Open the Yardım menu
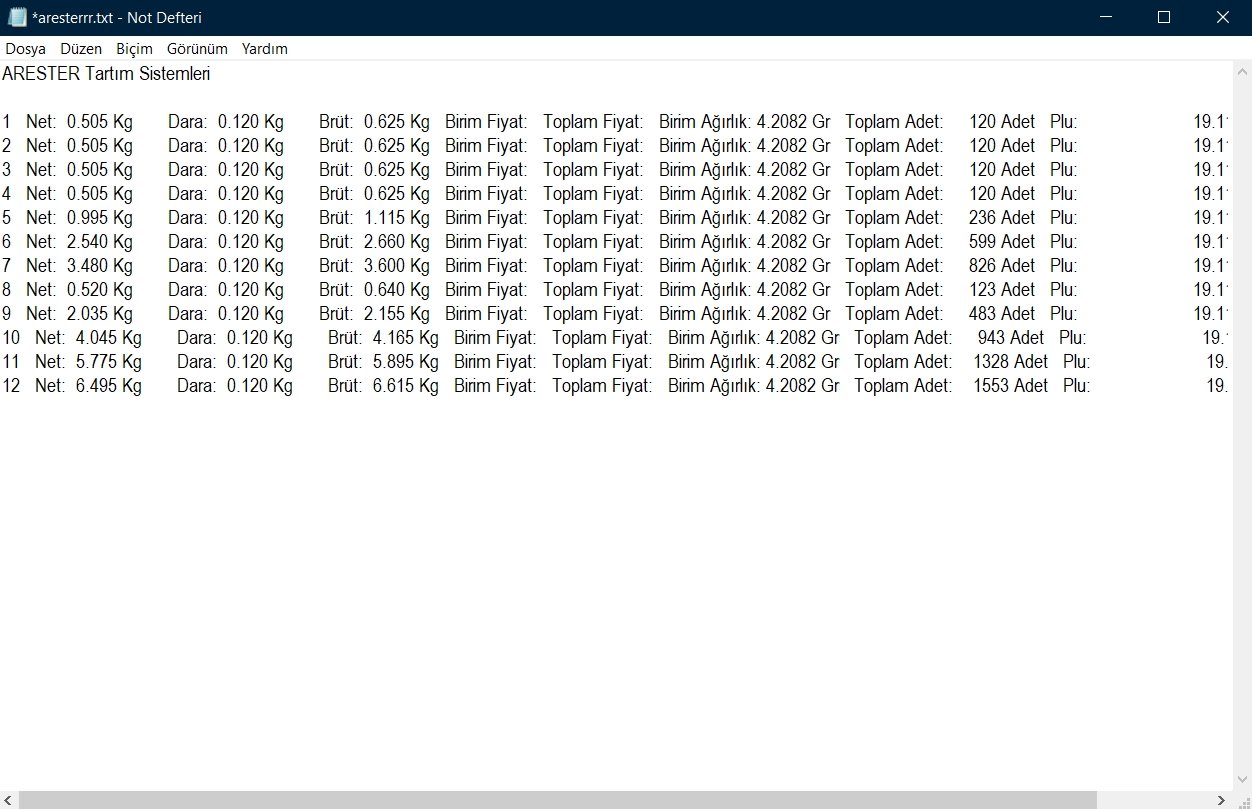 265,48
